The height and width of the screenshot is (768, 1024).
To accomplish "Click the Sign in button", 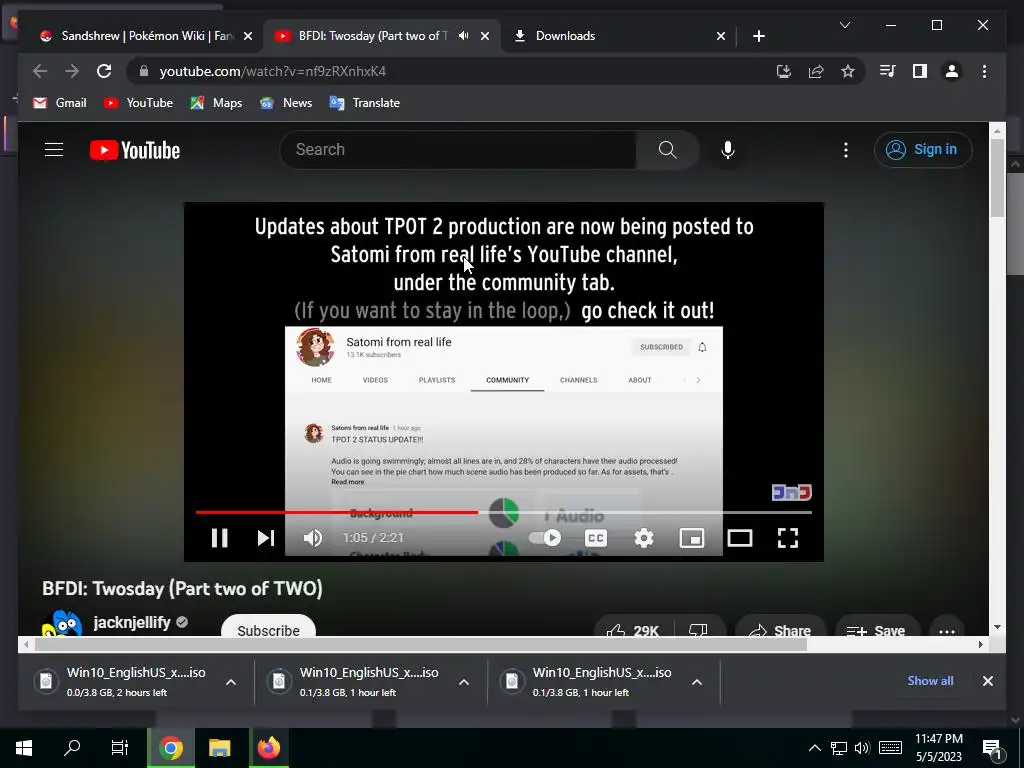I will pyautogui.click(x=923, y=150).
